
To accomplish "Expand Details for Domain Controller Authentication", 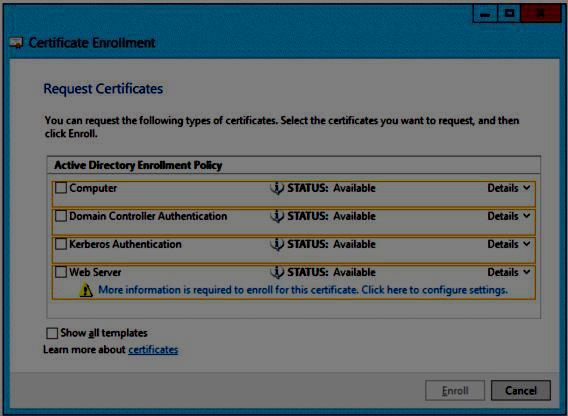I will click(x=509, y=216).
